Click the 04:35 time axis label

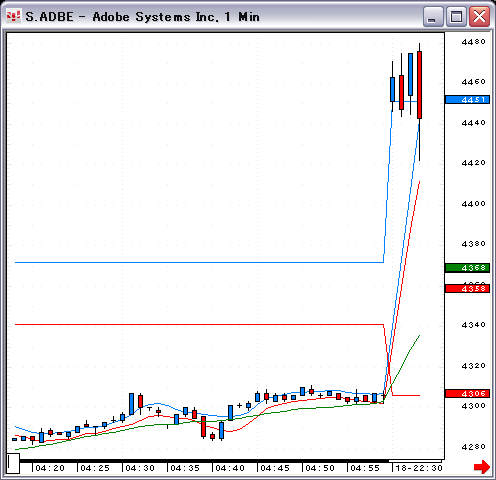(185, 468)
